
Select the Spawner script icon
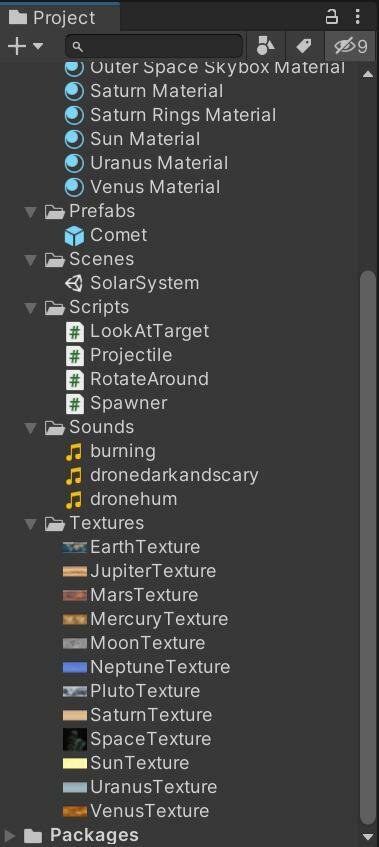(75, 404)
